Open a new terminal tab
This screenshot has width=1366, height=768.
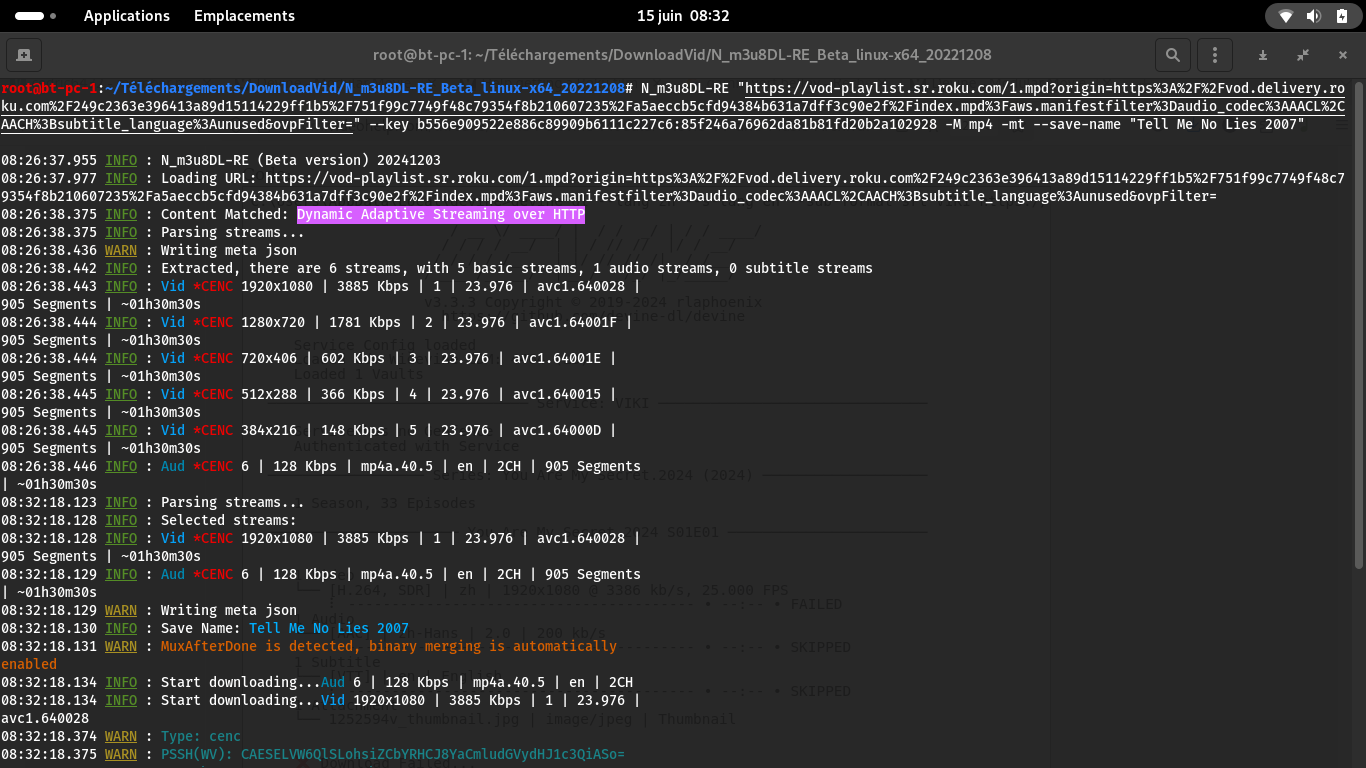23,55
